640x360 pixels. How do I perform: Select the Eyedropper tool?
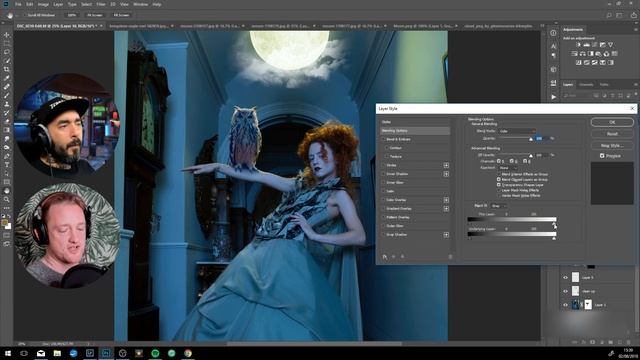tap(7, 78)
